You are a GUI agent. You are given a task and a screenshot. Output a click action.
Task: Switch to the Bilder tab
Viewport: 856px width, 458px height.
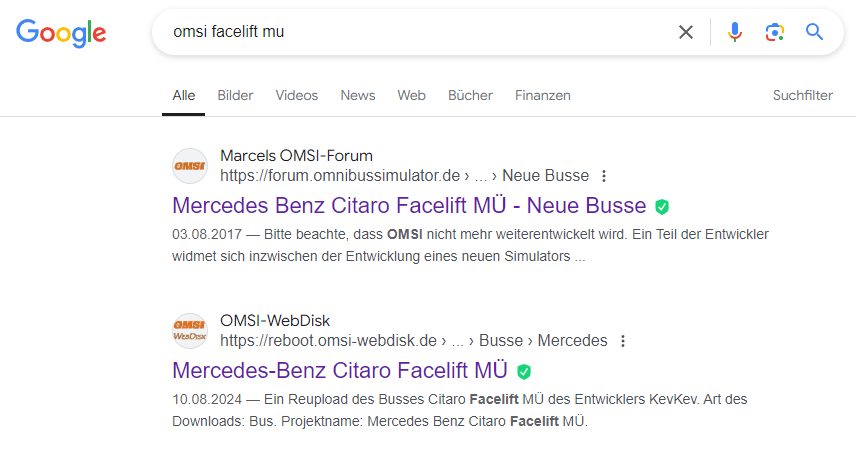coord(235,96)
